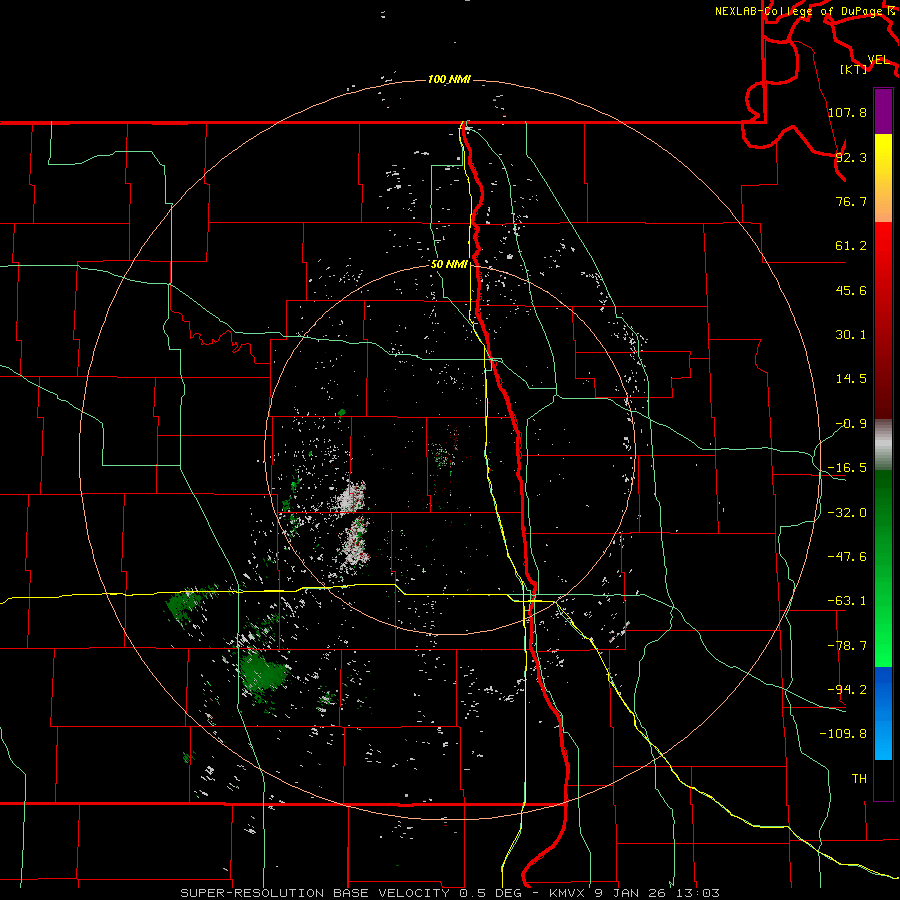
Task: Click the 50 NMI range ring label
Action: point(449,264)
